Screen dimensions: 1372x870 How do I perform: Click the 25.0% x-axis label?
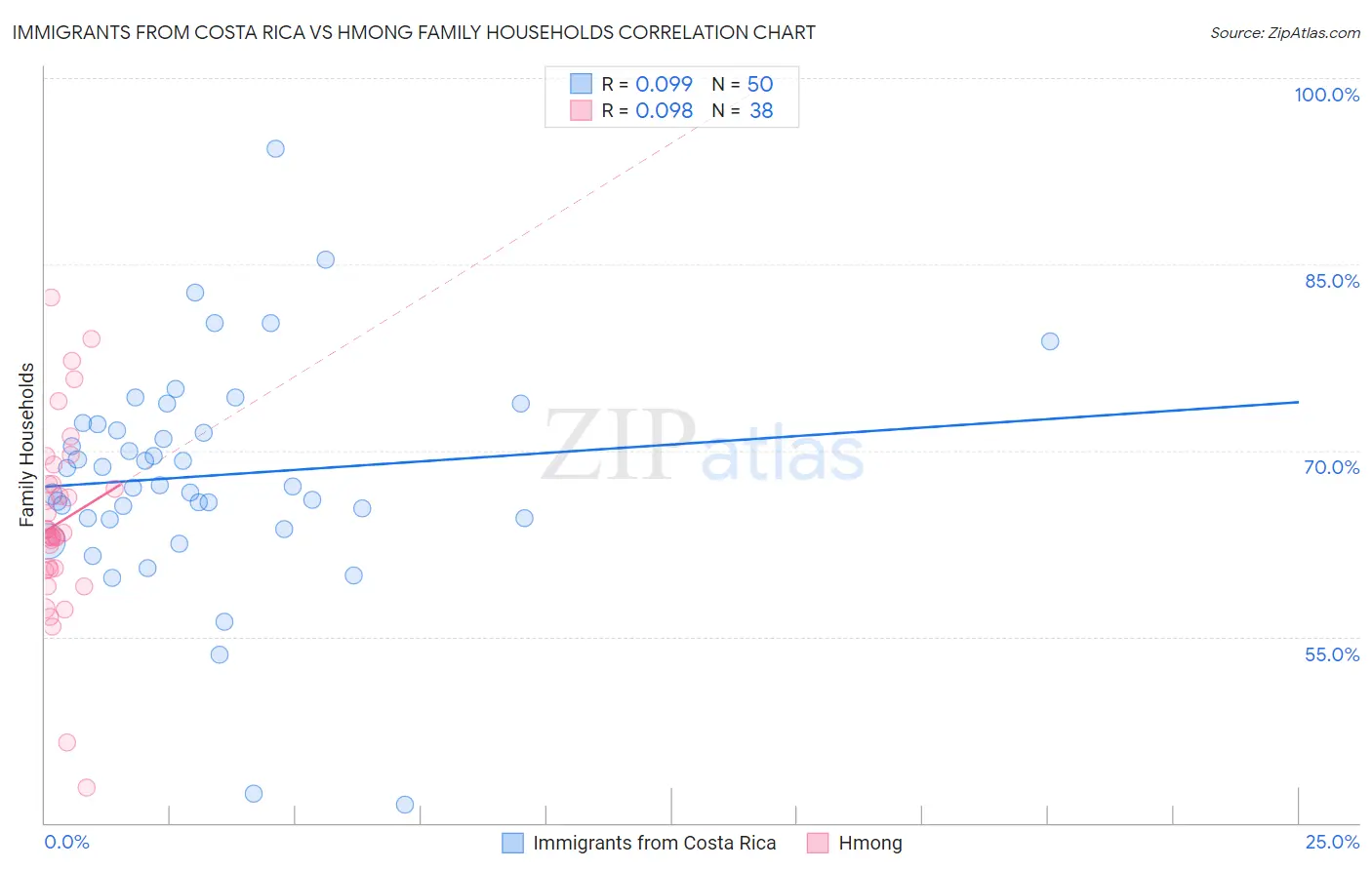[x=1333, y=842]
